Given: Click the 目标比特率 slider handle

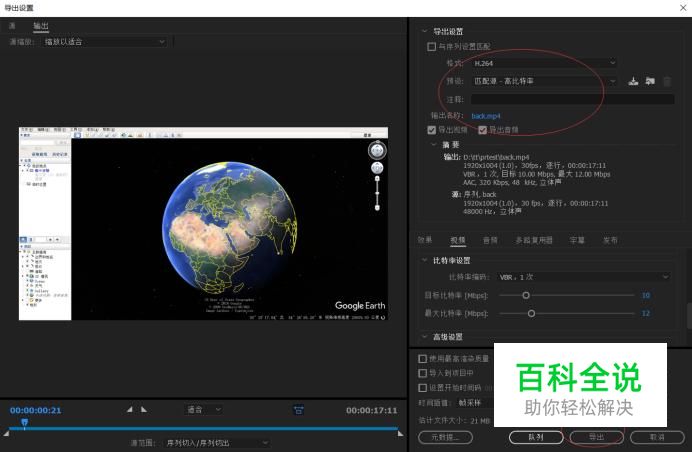Looking at the screenshot, I should pos(526,295).
